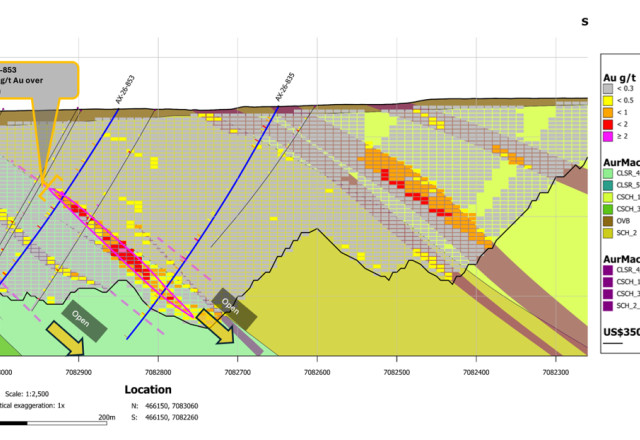Click the AX-26-835 drill hole label
Image resolution: width=640 pixels, height=440 pixels.
pyautogui.click(x=285, y=87)
